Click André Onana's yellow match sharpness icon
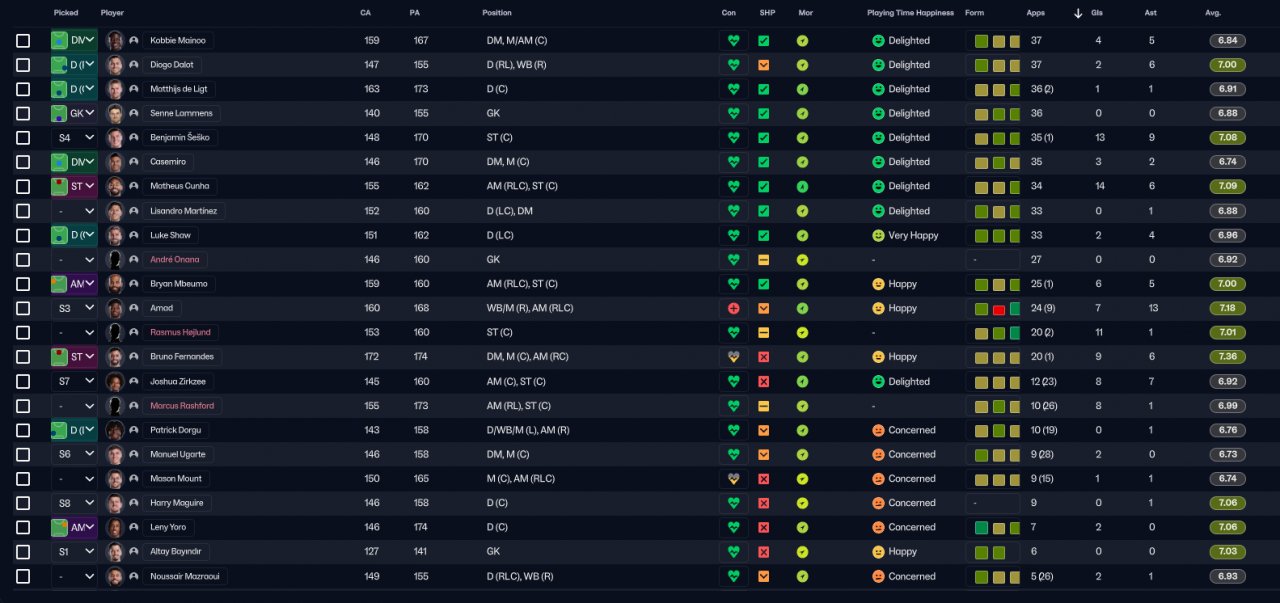This screenshot has height=603, width=1280. point(763,260)
